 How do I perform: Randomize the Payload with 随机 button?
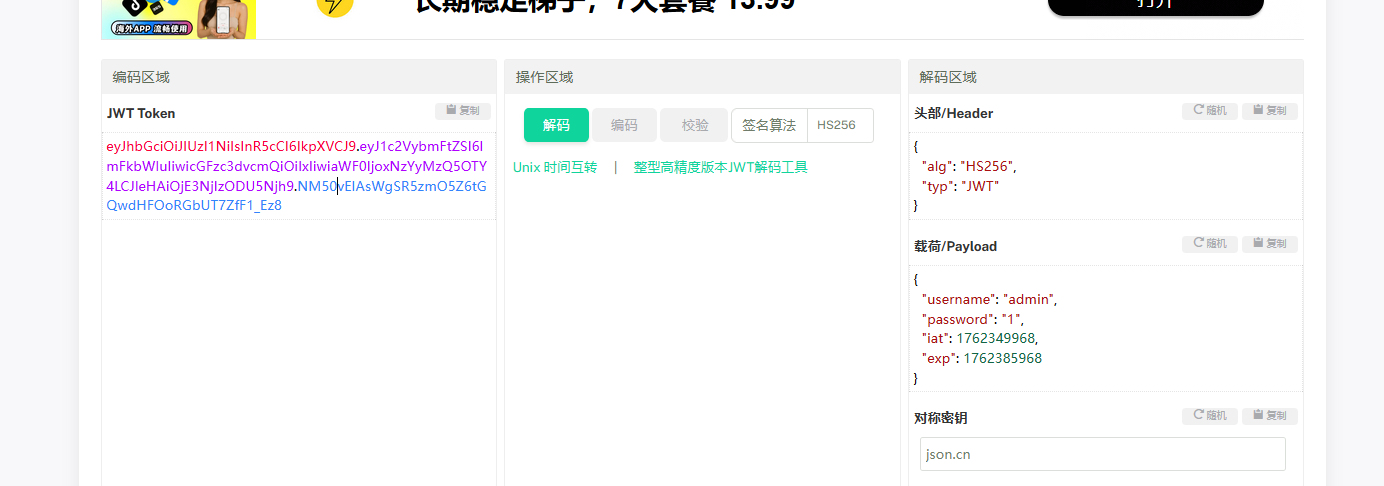pyautogui.click(x=1210, y=244)
